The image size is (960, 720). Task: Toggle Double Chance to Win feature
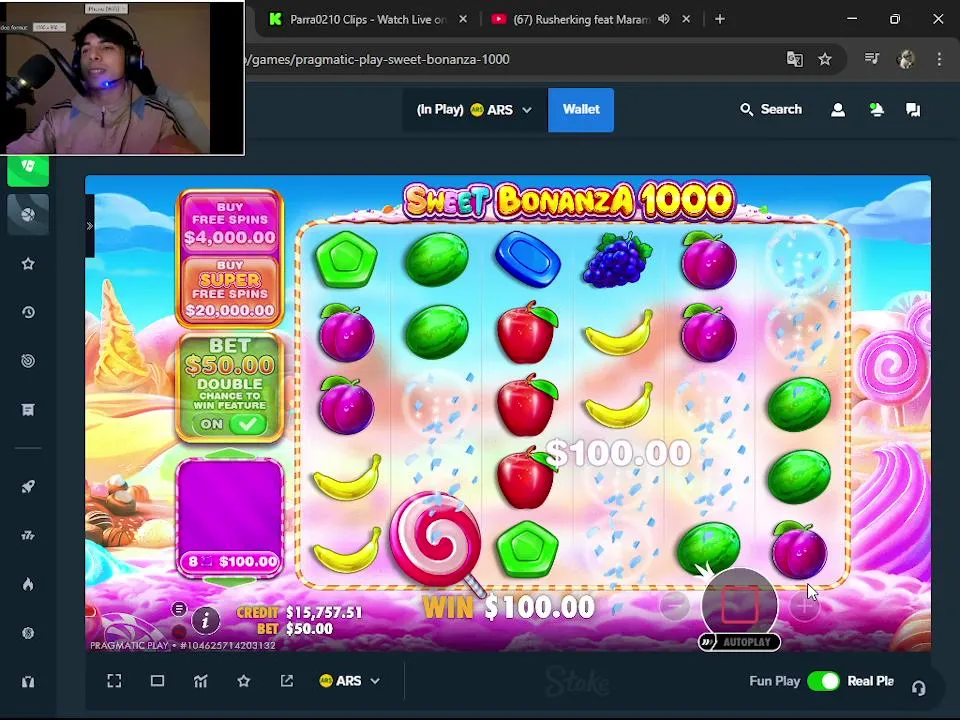(x=230, y=424)
